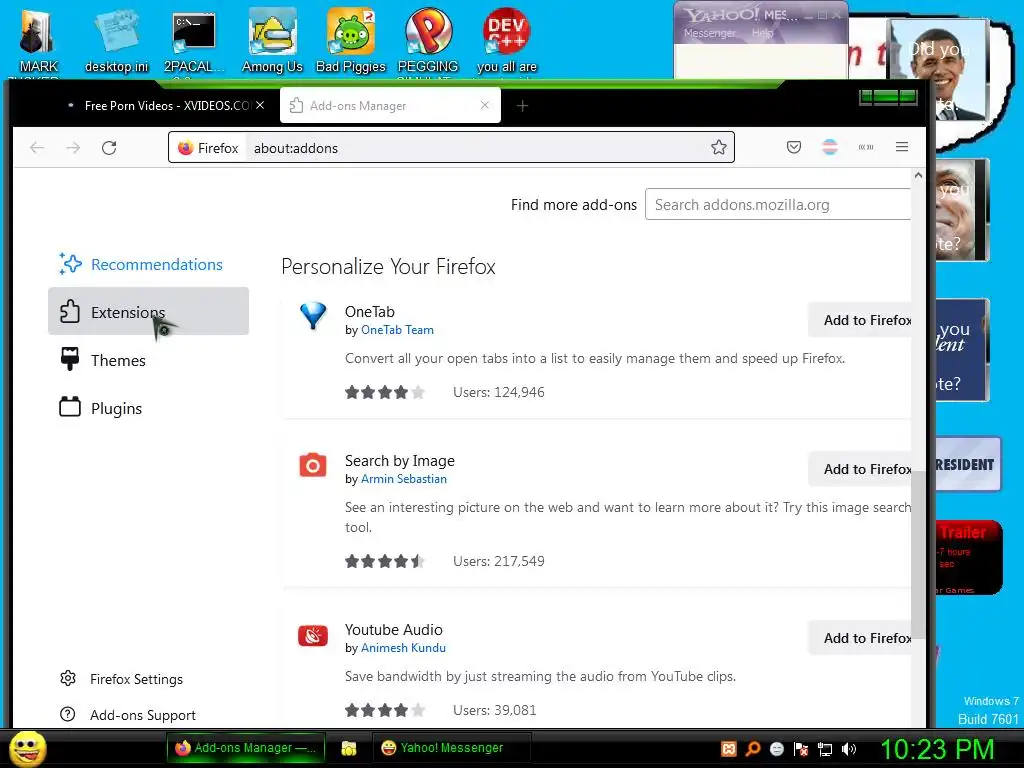Open Armin Sebastian author link
This screenshot has height=768, width=1024.
[x=404, y=479]
